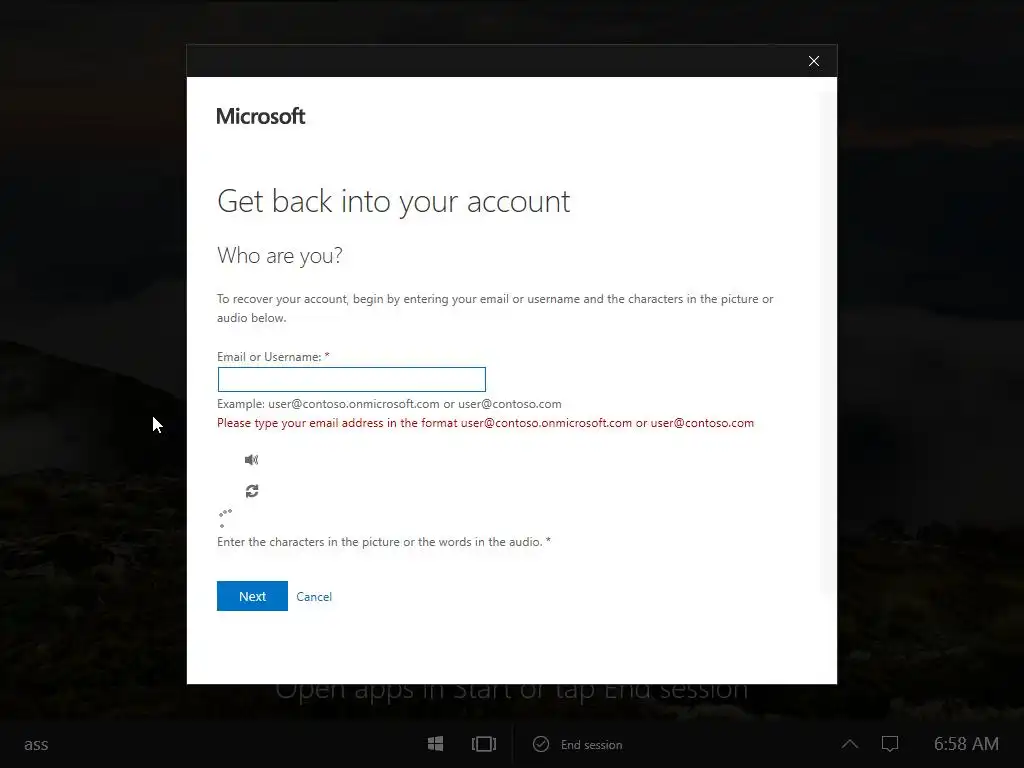Click the 'To recover your account' instruction text

click(x=495, y=308)
